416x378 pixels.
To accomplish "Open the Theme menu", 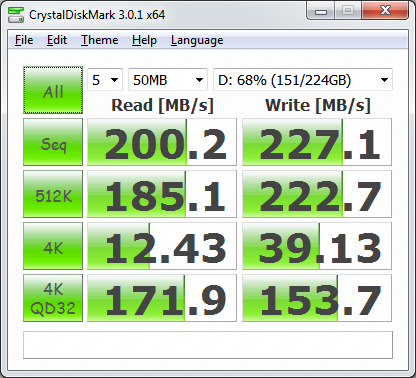I will tap(99, 40).
